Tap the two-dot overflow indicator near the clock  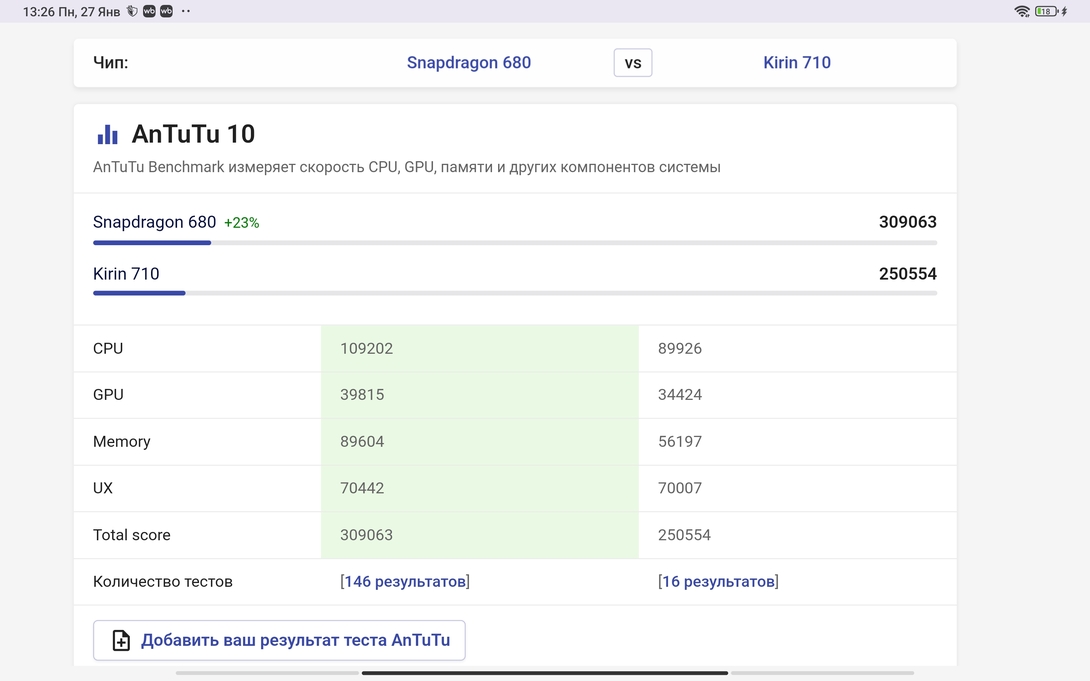(185, 11)
